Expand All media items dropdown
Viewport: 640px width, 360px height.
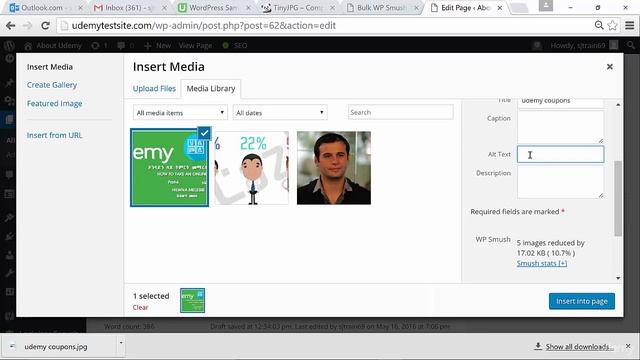pyautogui.click(x=180, y=113)
